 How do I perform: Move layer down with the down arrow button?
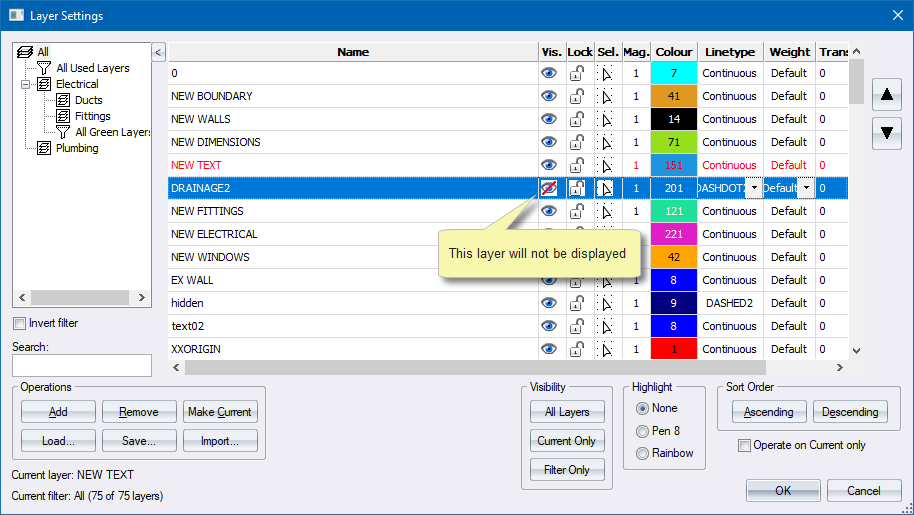(886, 132)
